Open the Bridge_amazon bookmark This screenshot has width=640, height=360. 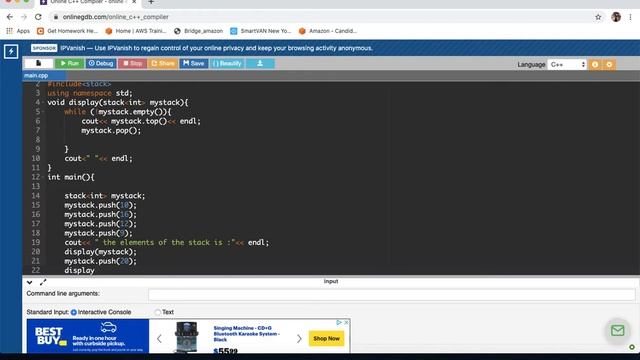(x=199, y=31)
